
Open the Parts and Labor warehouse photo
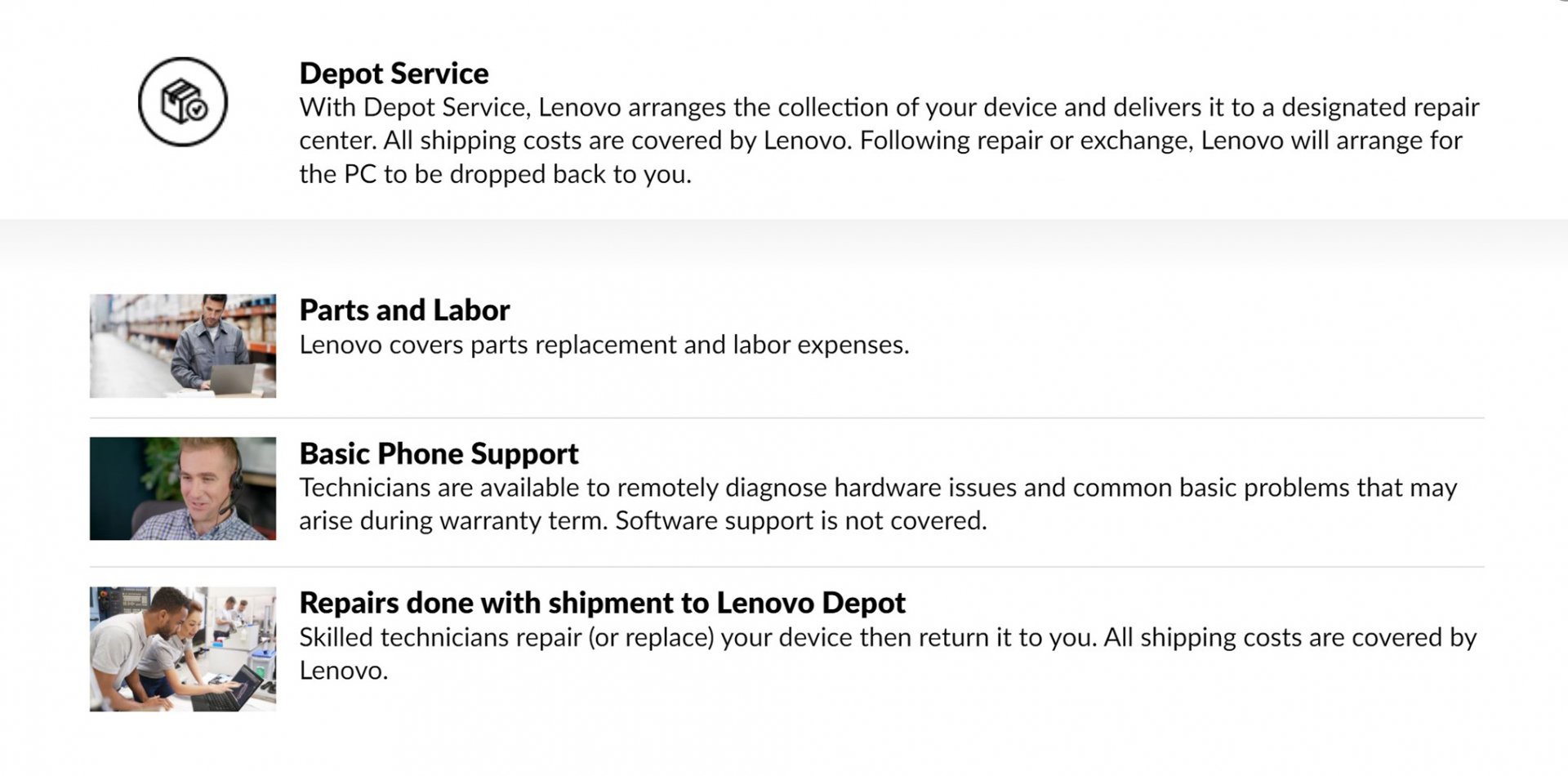(x=183, y=346)
